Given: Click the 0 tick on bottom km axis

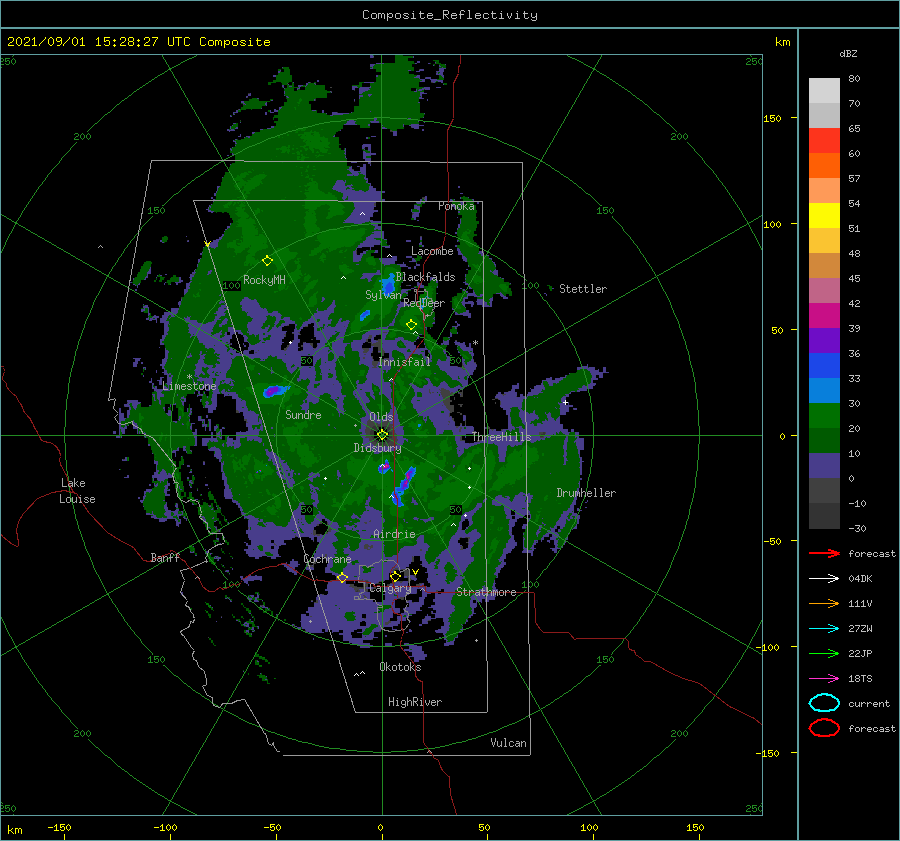Looking at the screenshot, I should [x=380, y=827].
